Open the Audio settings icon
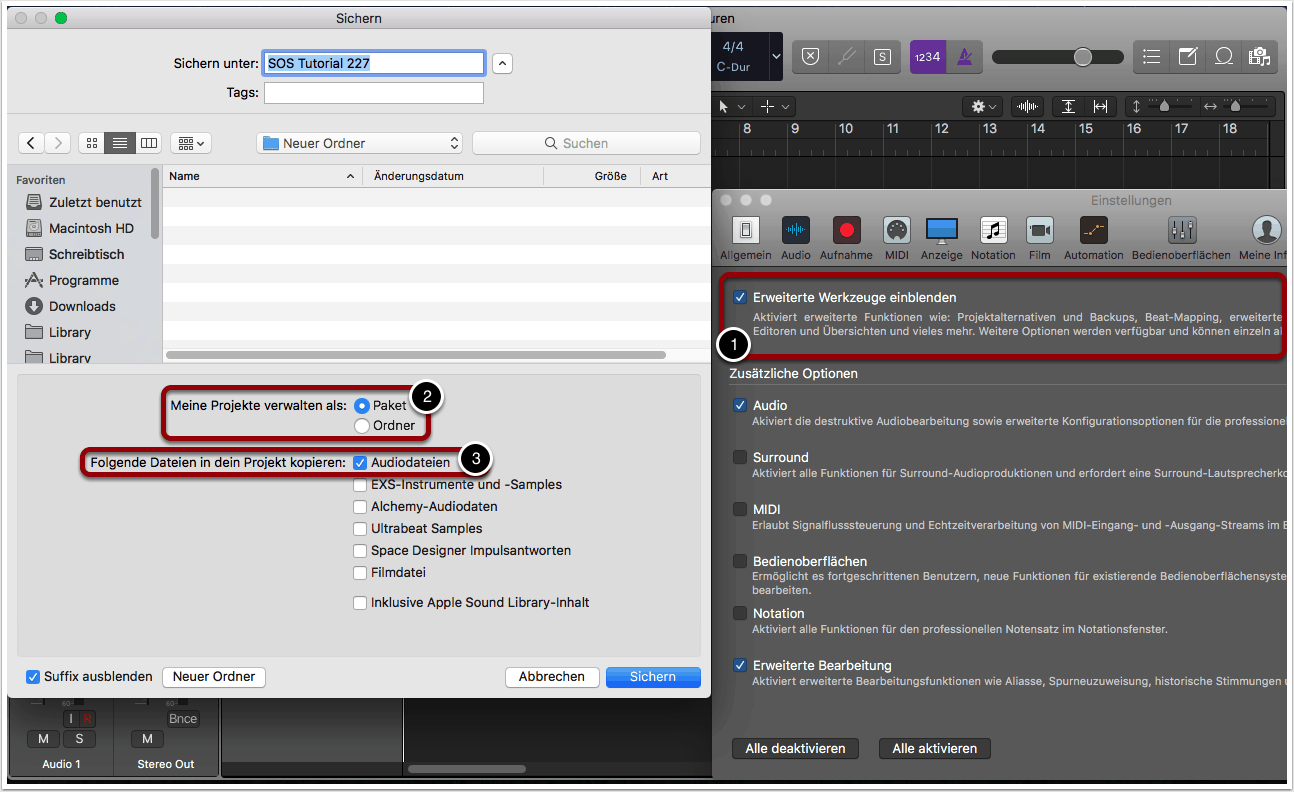This screenshot has width=1294, height=792. 796,231
